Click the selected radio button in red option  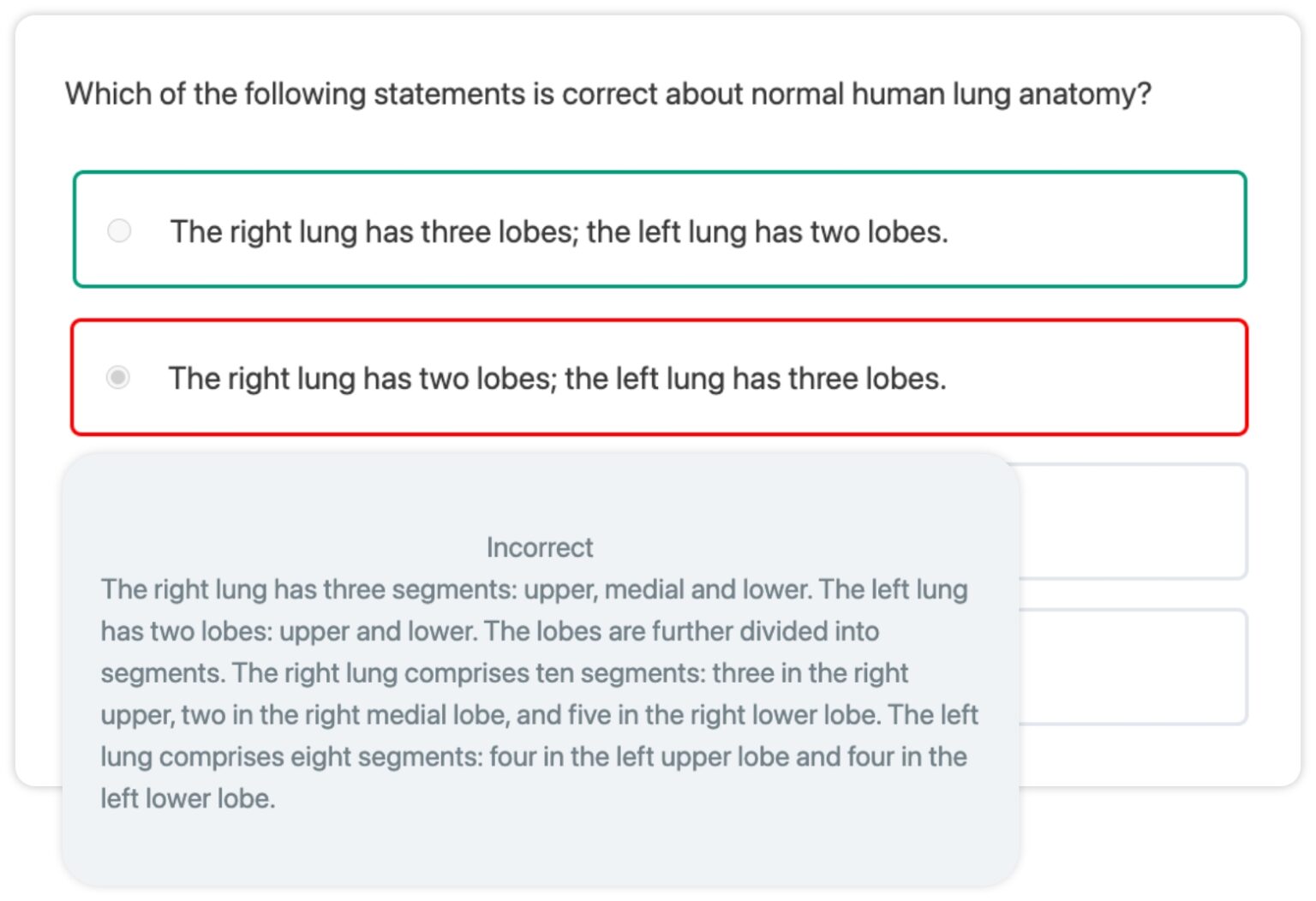point(118,377)
